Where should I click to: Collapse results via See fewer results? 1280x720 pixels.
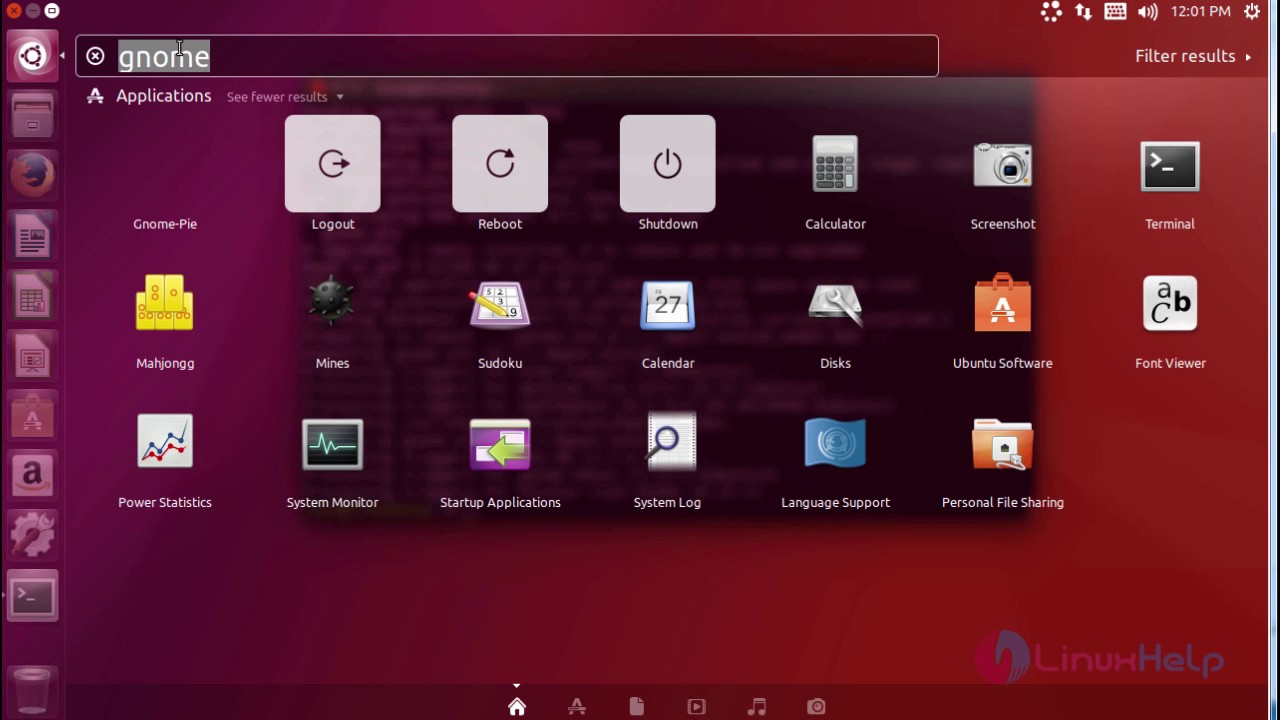click(284, 97)
